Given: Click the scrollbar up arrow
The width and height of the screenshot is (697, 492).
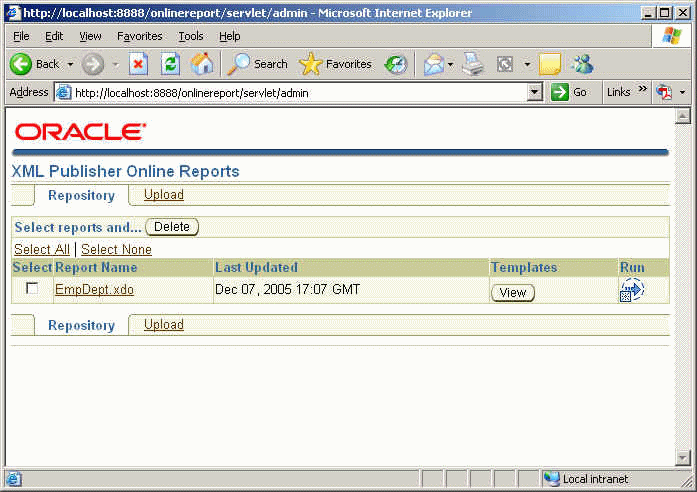Looking at the screenshot, I should tap(682, 116).
